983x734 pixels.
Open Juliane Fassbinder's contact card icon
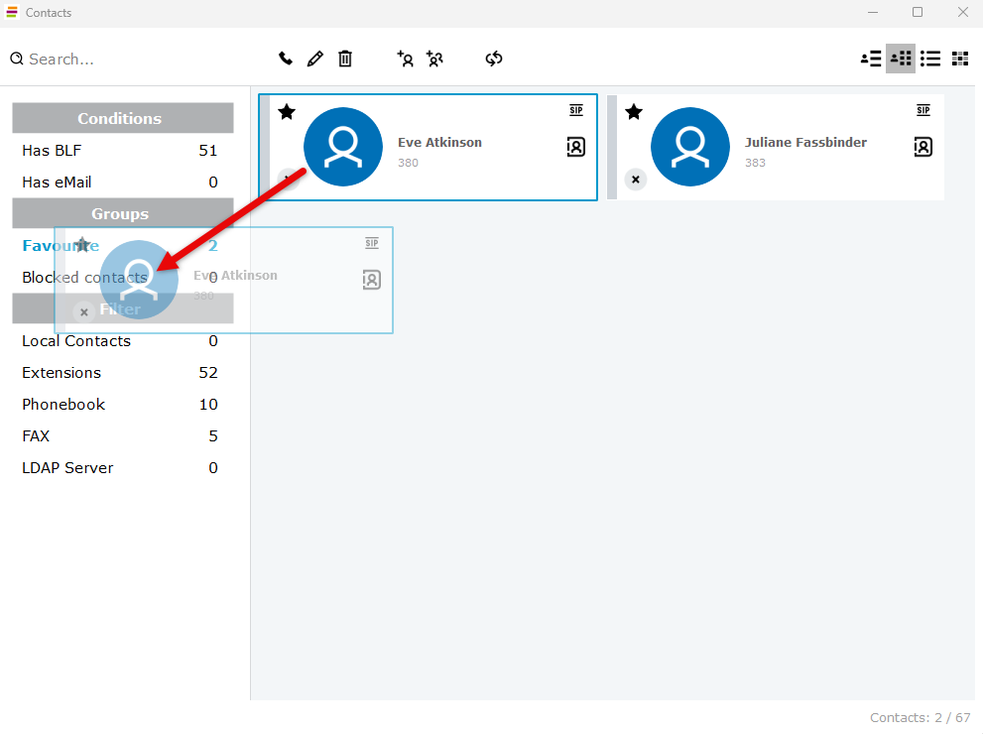923,147
